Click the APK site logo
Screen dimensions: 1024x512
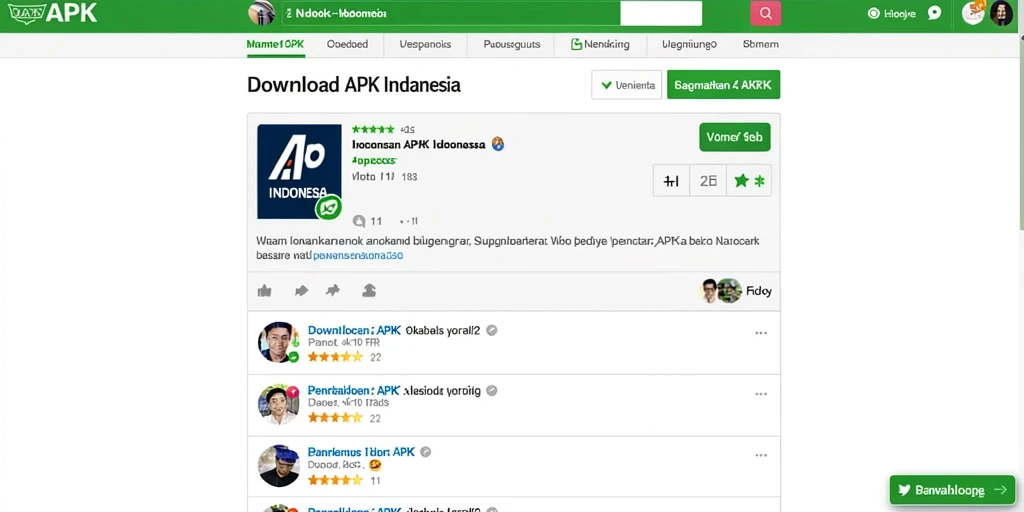tap(52, 13)
